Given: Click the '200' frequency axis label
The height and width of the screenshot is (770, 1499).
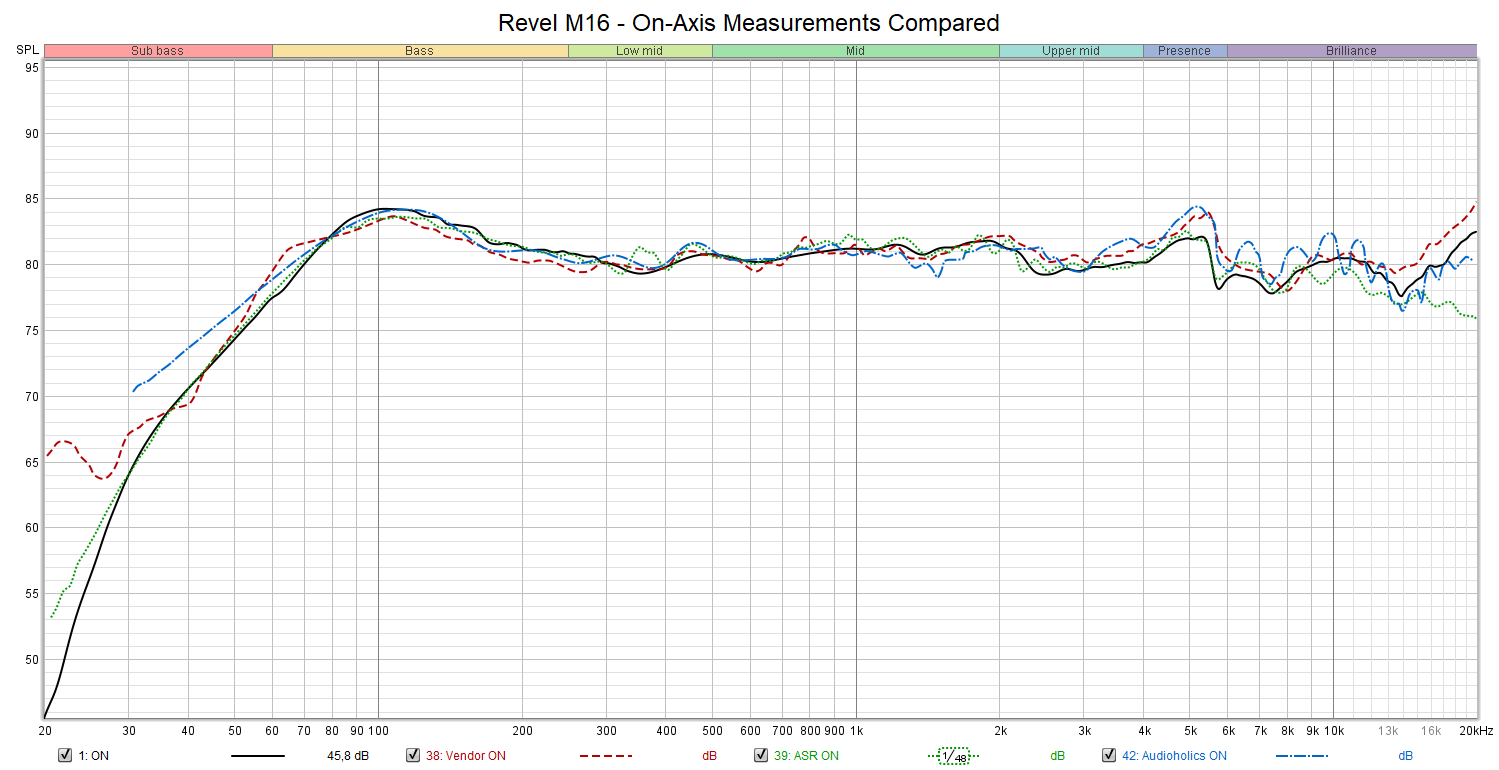Looking at the screenshot, I should point(522,731).
